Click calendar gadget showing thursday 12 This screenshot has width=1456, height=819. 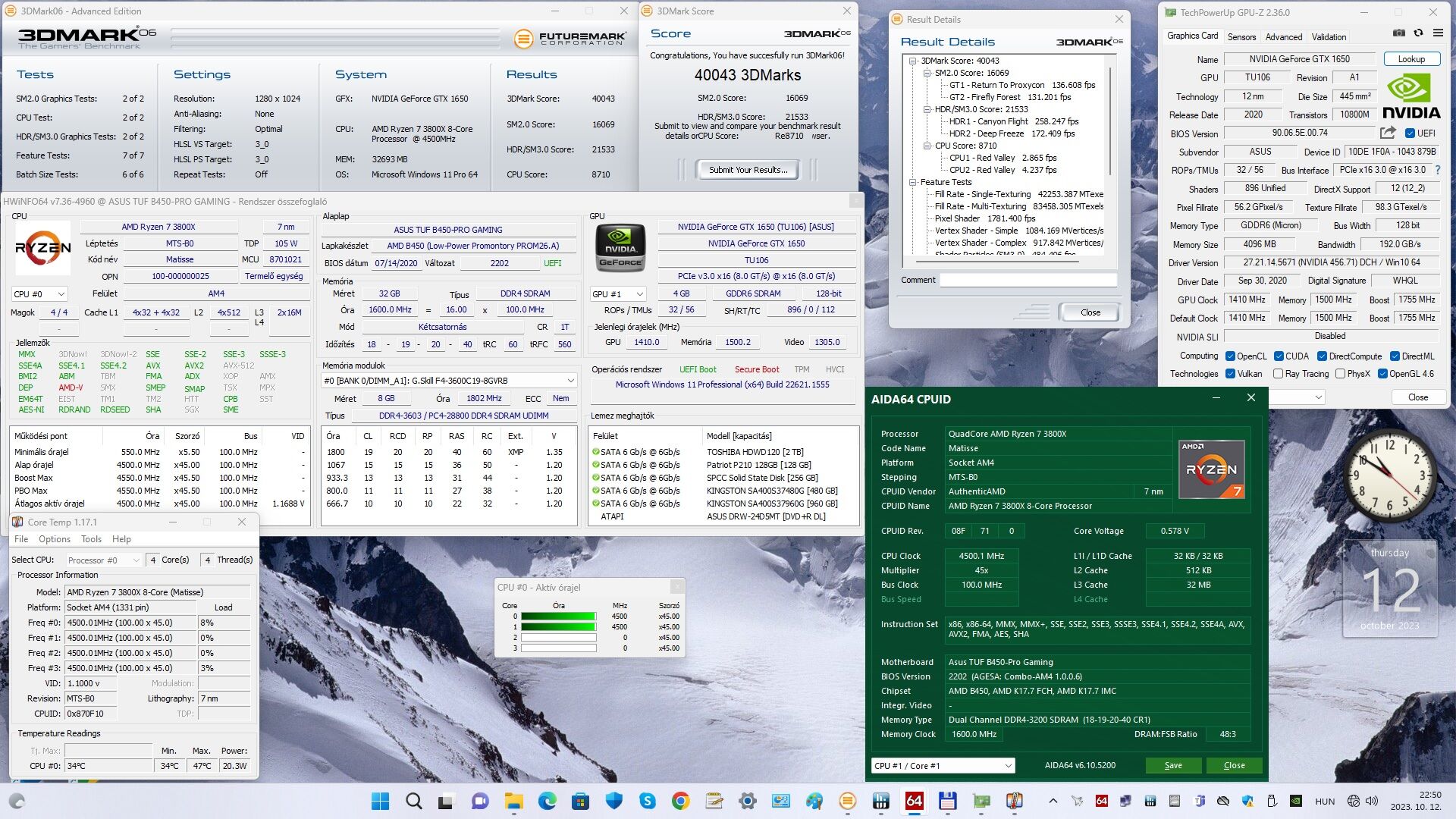pyautogui.click(x=1390, y=588)
